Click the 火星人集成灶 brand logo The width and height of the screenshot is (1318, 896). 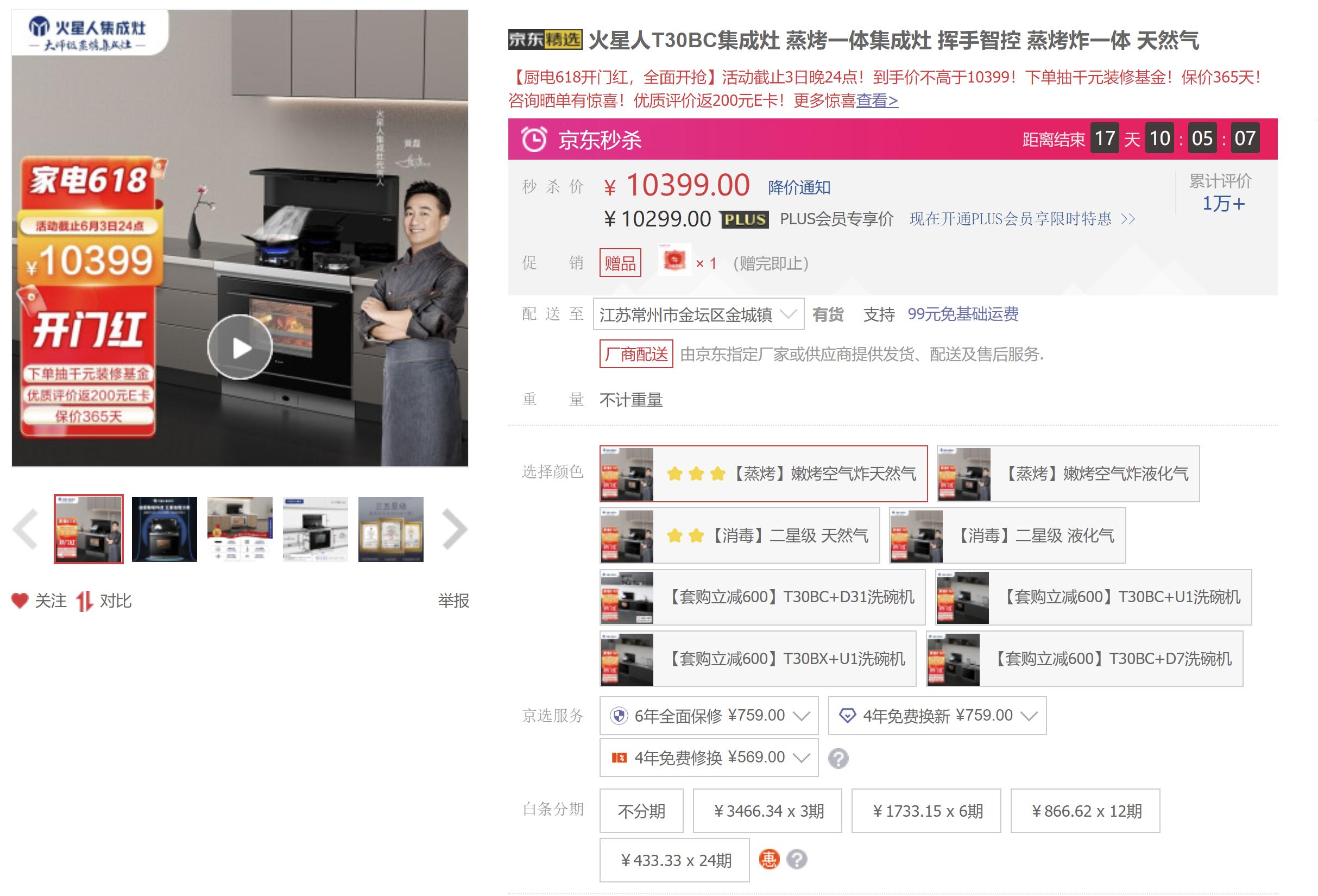tap(87, 33)
